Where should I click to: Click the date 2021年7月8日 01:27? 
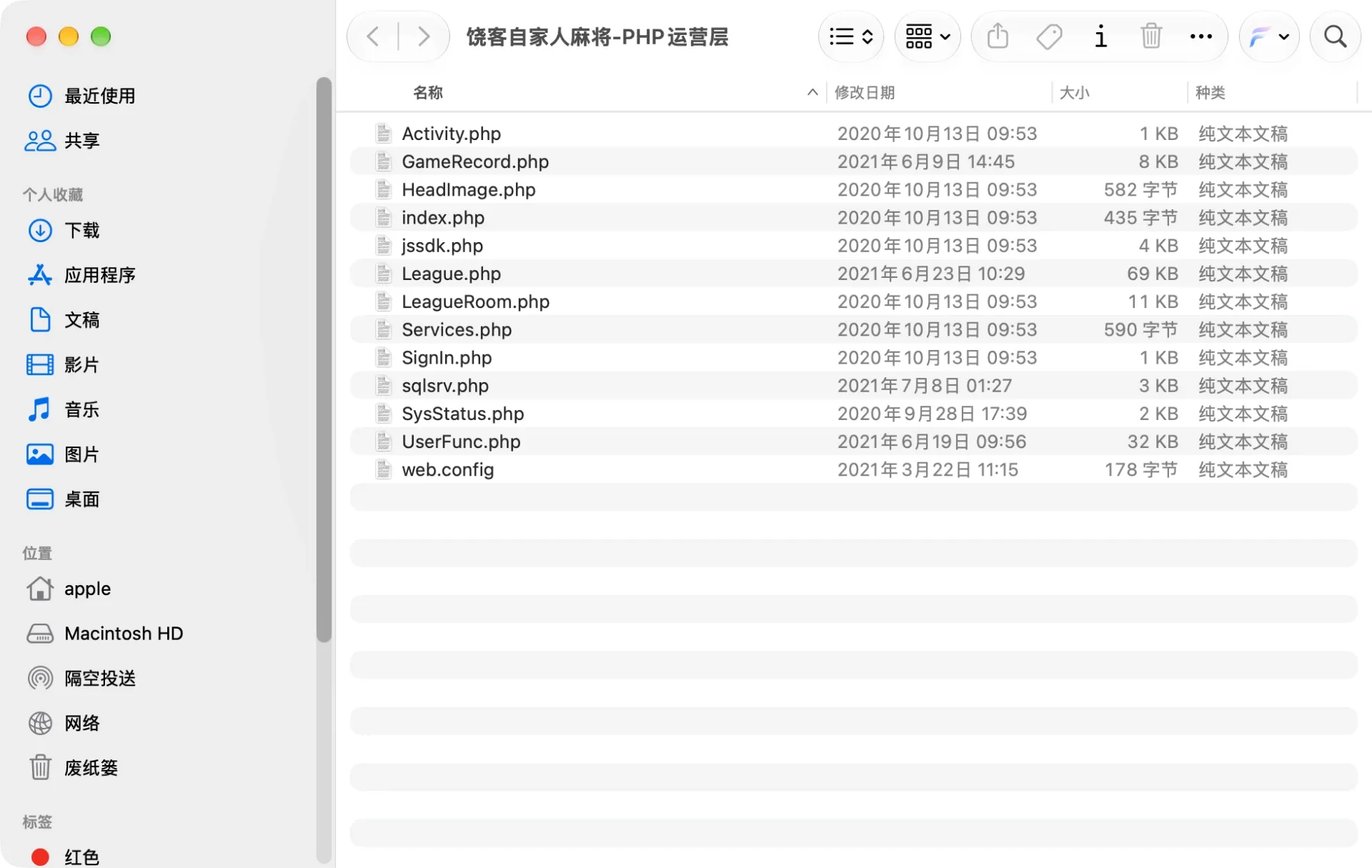coord(925,386)
